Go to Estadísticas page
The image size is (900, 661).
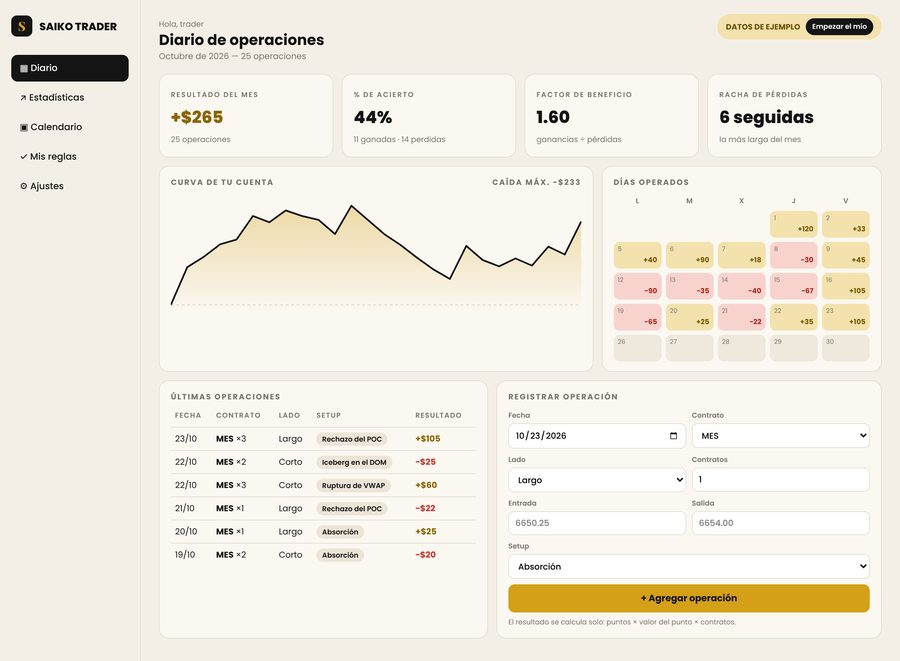70,98
